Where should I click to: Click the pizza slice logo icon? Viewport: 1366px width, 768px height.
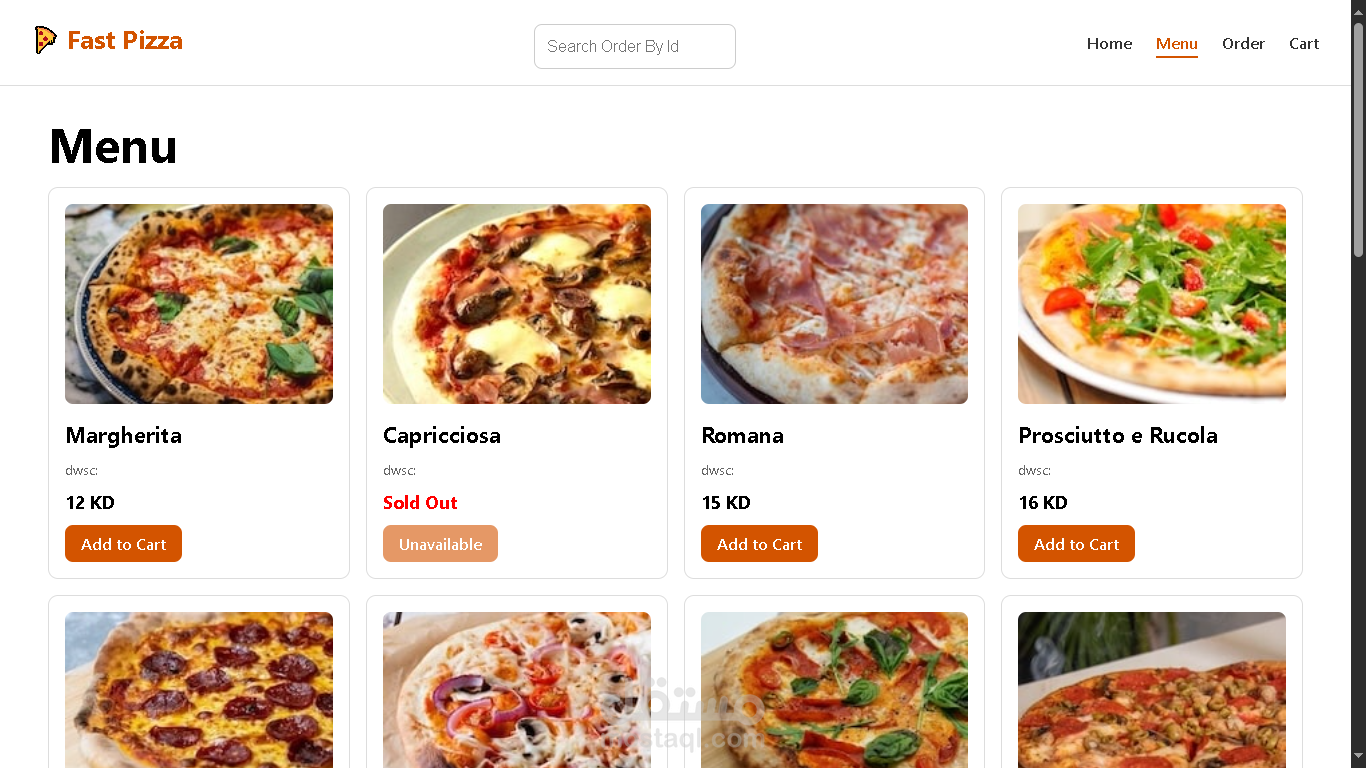point(45,40)
